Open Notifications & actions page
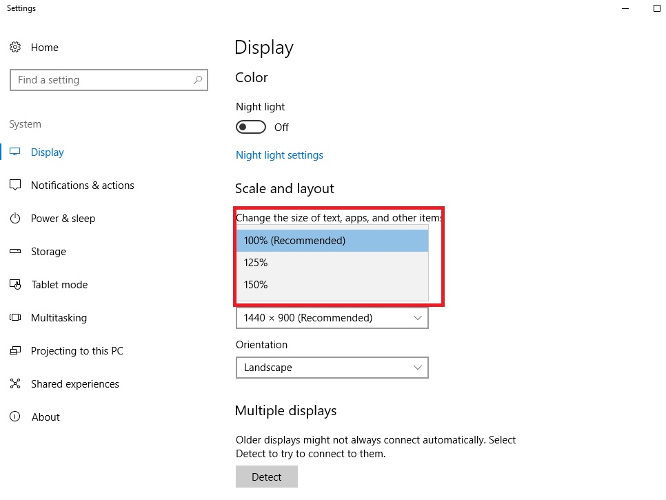The width and height of the screenshot is (666, 500). point(82,185)
